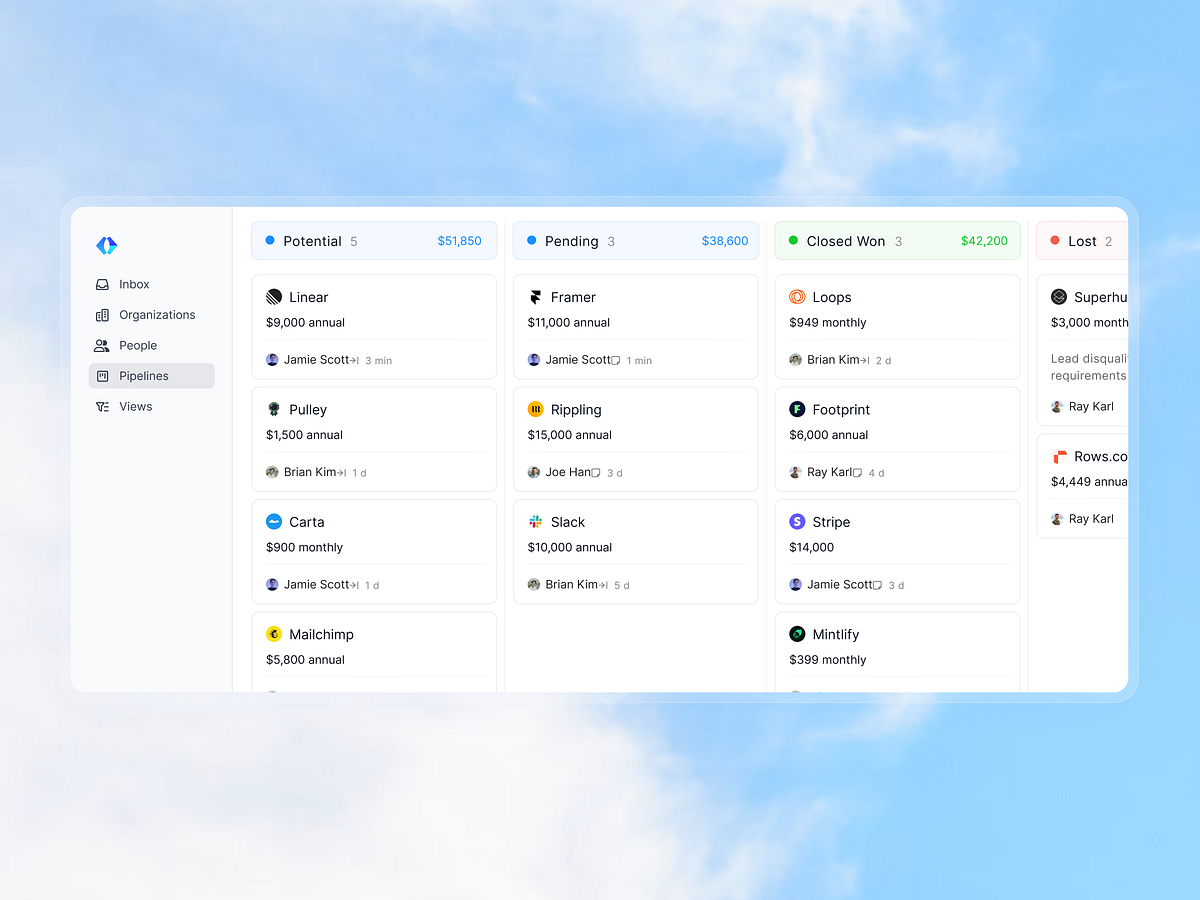Click the stage-move arrow icon on Linear card
Image resolution: width=1200 pixels, height=900 pixels.
354,360
